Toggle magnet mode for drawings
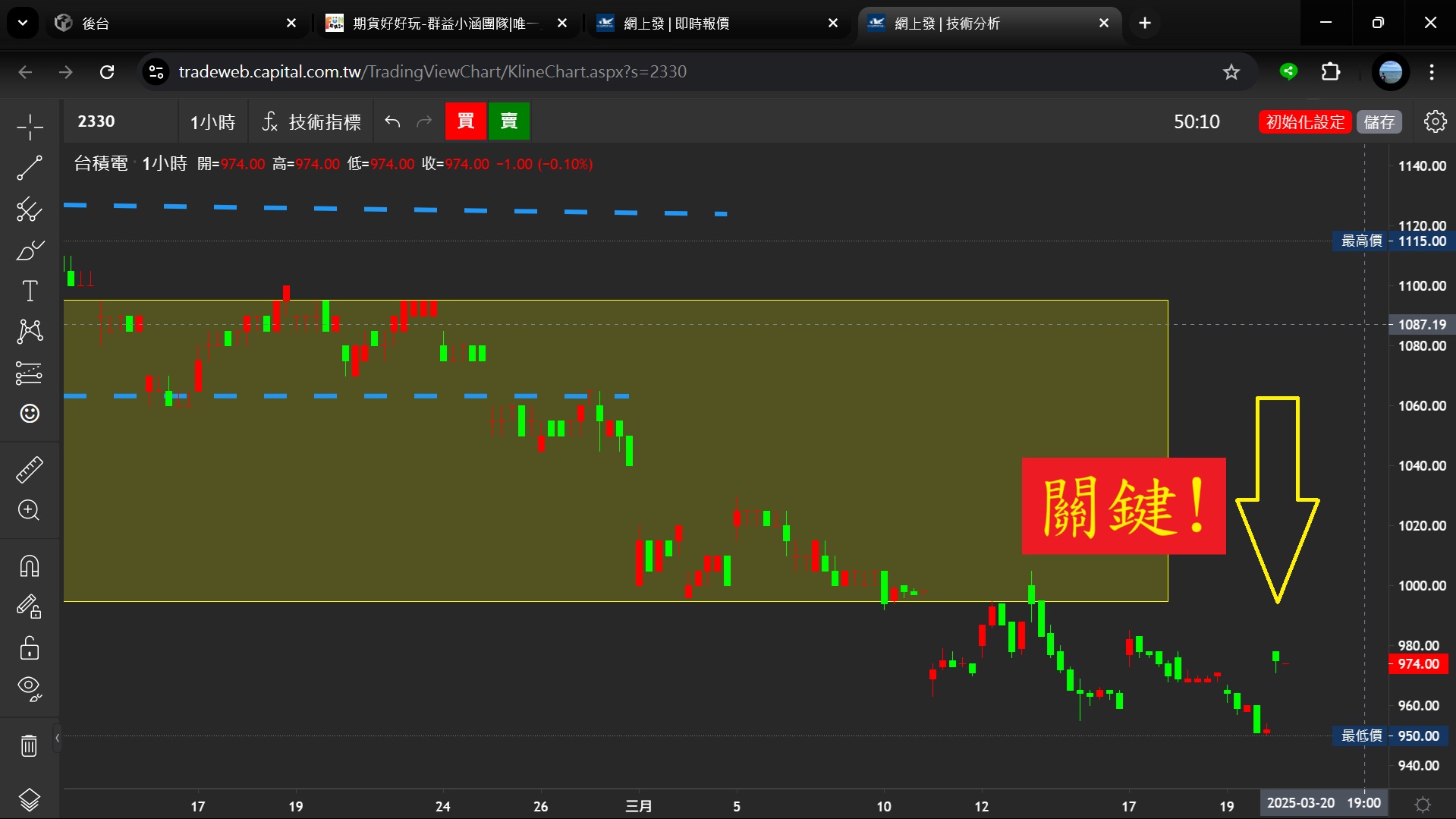 30,566
